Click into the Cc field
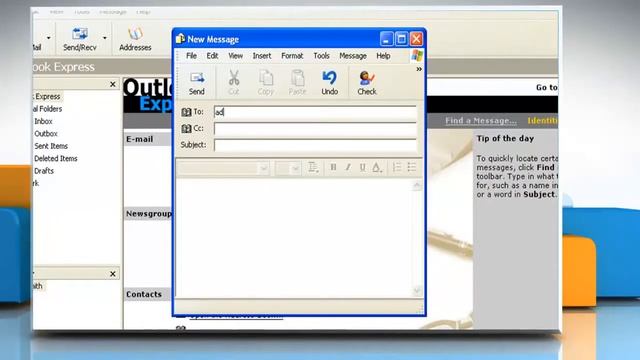Viewport: 640px width, 360px height. click(315, 129)
